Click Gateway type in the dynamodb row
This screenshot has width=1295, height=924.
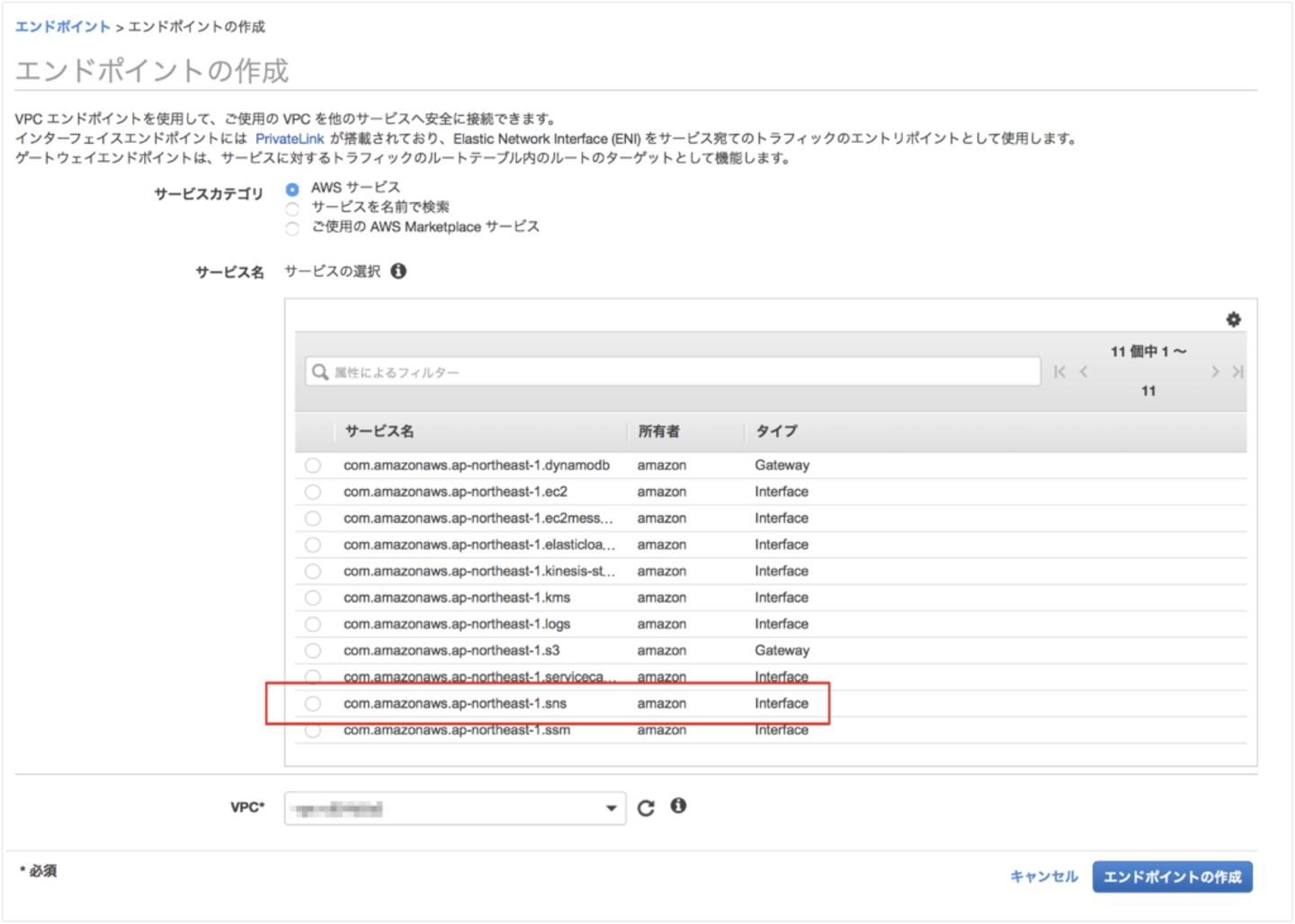pos(782,466)
